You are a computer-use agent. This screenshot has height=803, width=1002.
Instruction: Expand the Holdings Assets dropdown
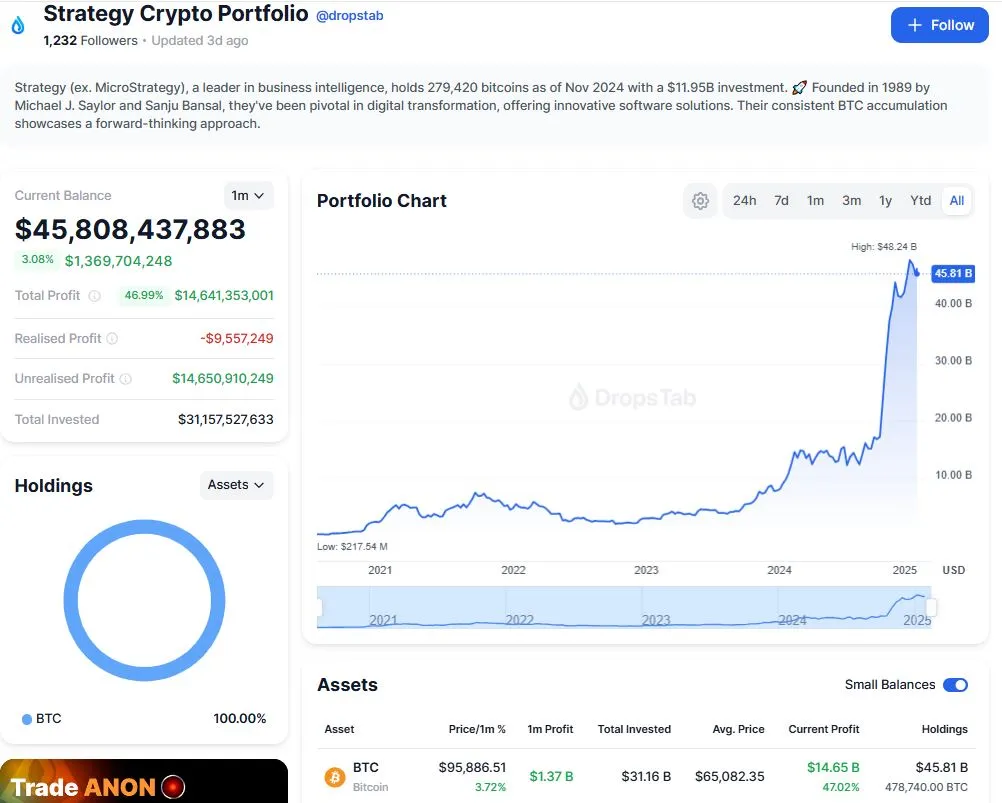click(x=236, y=485)
